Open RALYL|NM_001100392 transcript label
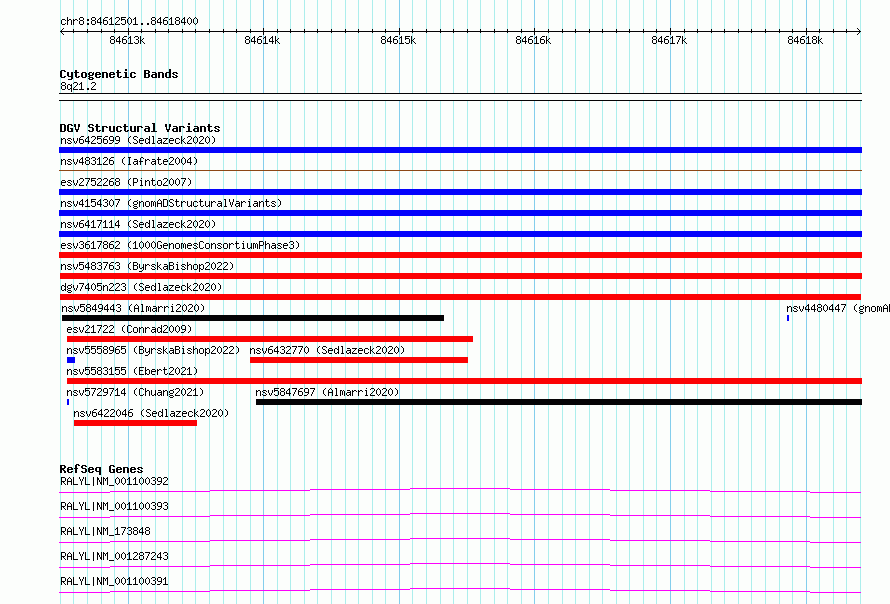The image size is (890, 604). pyautogui.click(x=114, y=481)
